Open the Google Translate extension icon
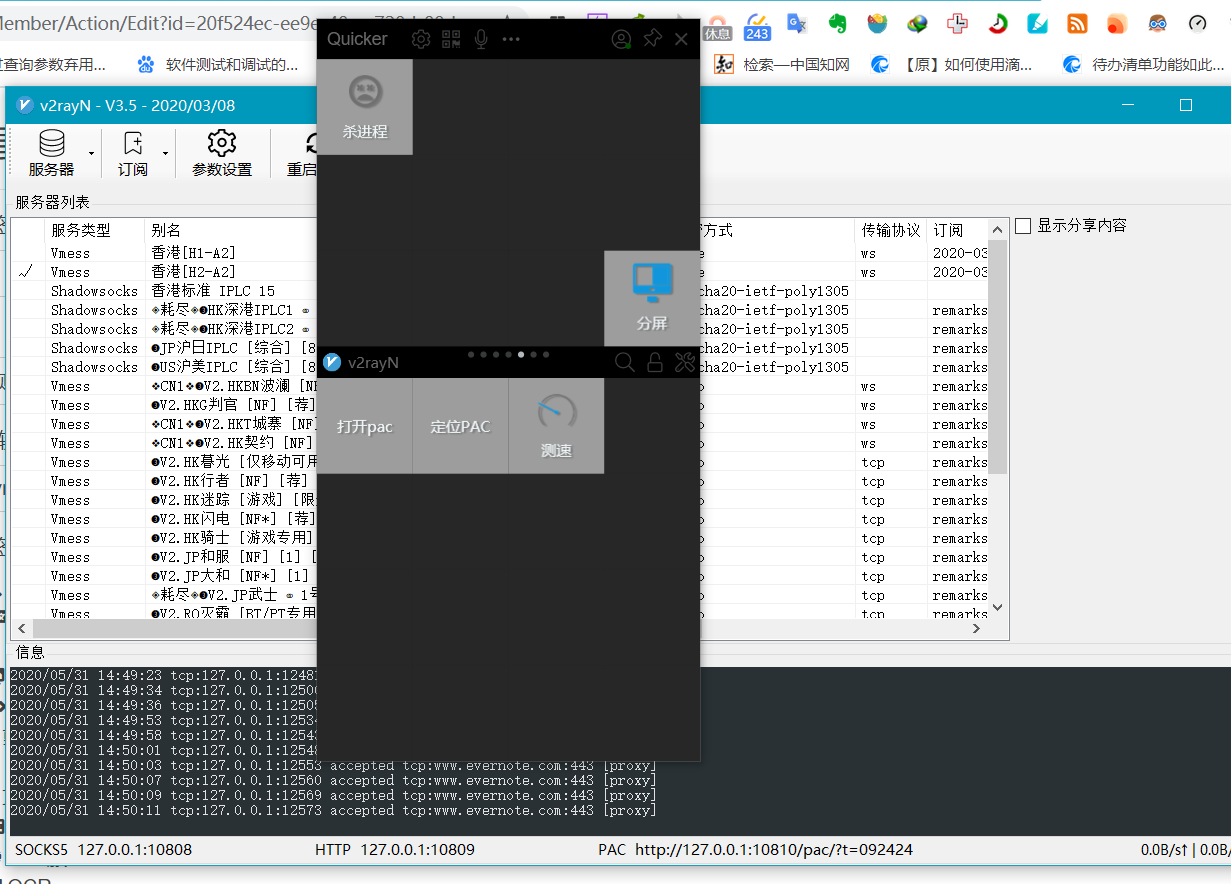 pos(796,23)
